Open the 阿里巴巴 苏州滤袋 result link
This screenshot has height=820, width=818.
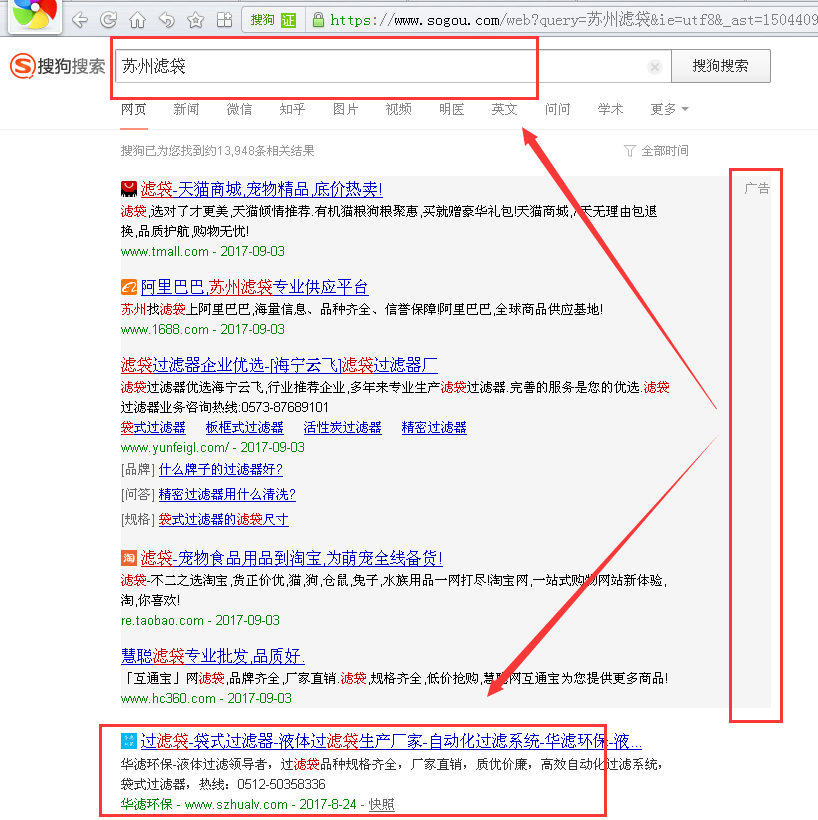pos(254,287)
